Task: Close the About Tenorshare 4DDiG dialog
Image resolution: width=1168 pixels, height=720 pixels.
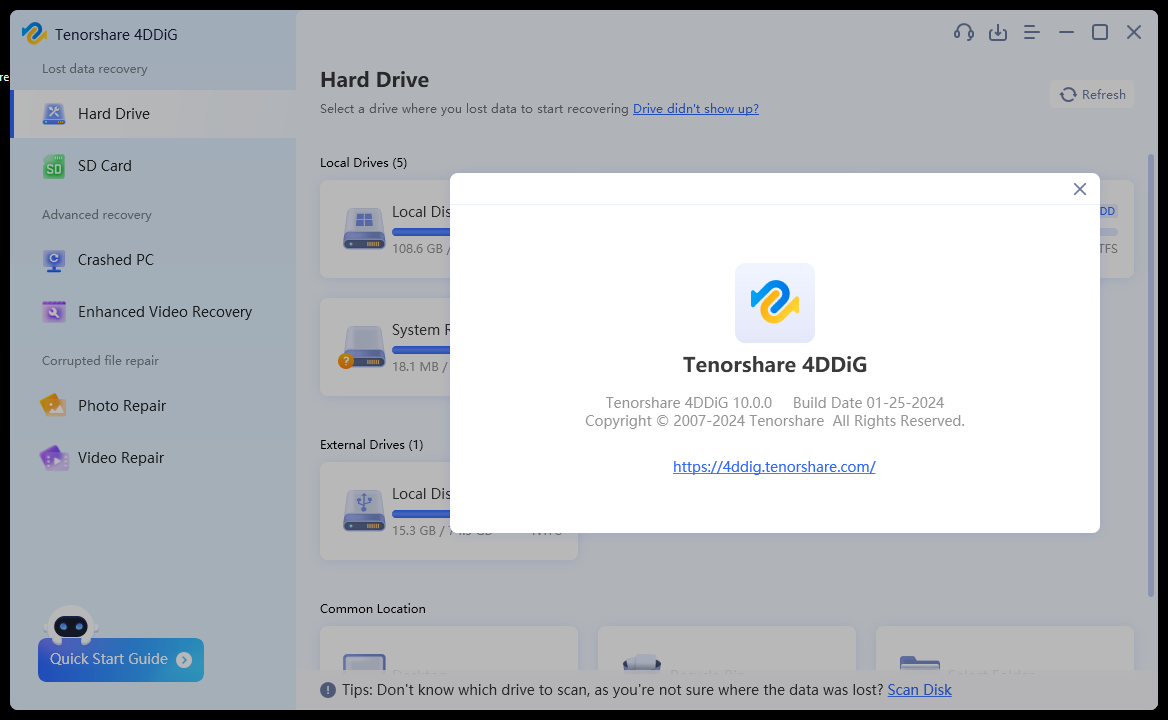Action: [x=1079, y=189]
